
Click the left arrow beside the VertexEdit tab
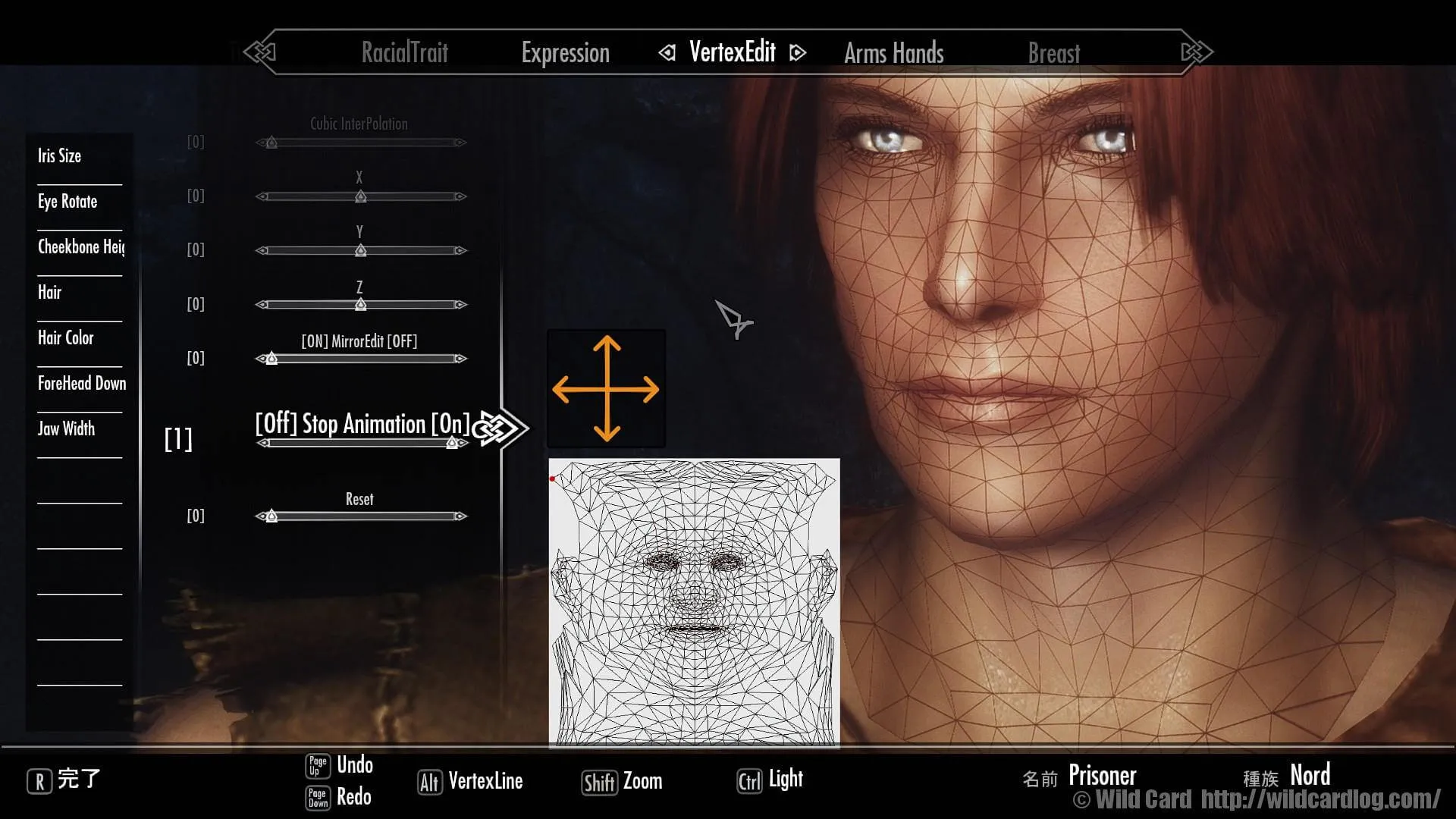667,52
